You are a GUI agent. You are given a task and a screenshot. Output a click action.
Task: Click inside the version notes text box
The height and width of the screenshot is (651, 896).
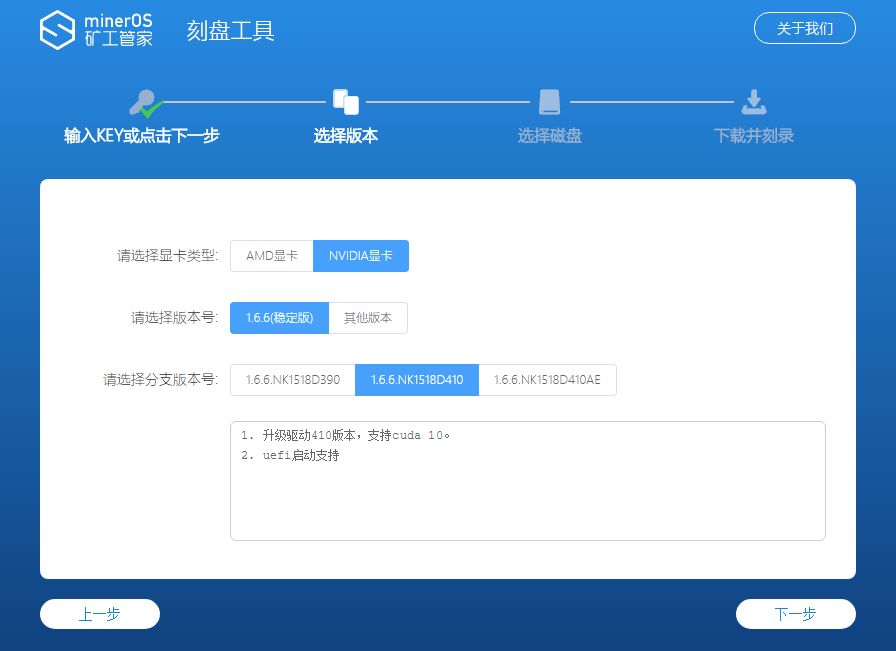[528, 481]
